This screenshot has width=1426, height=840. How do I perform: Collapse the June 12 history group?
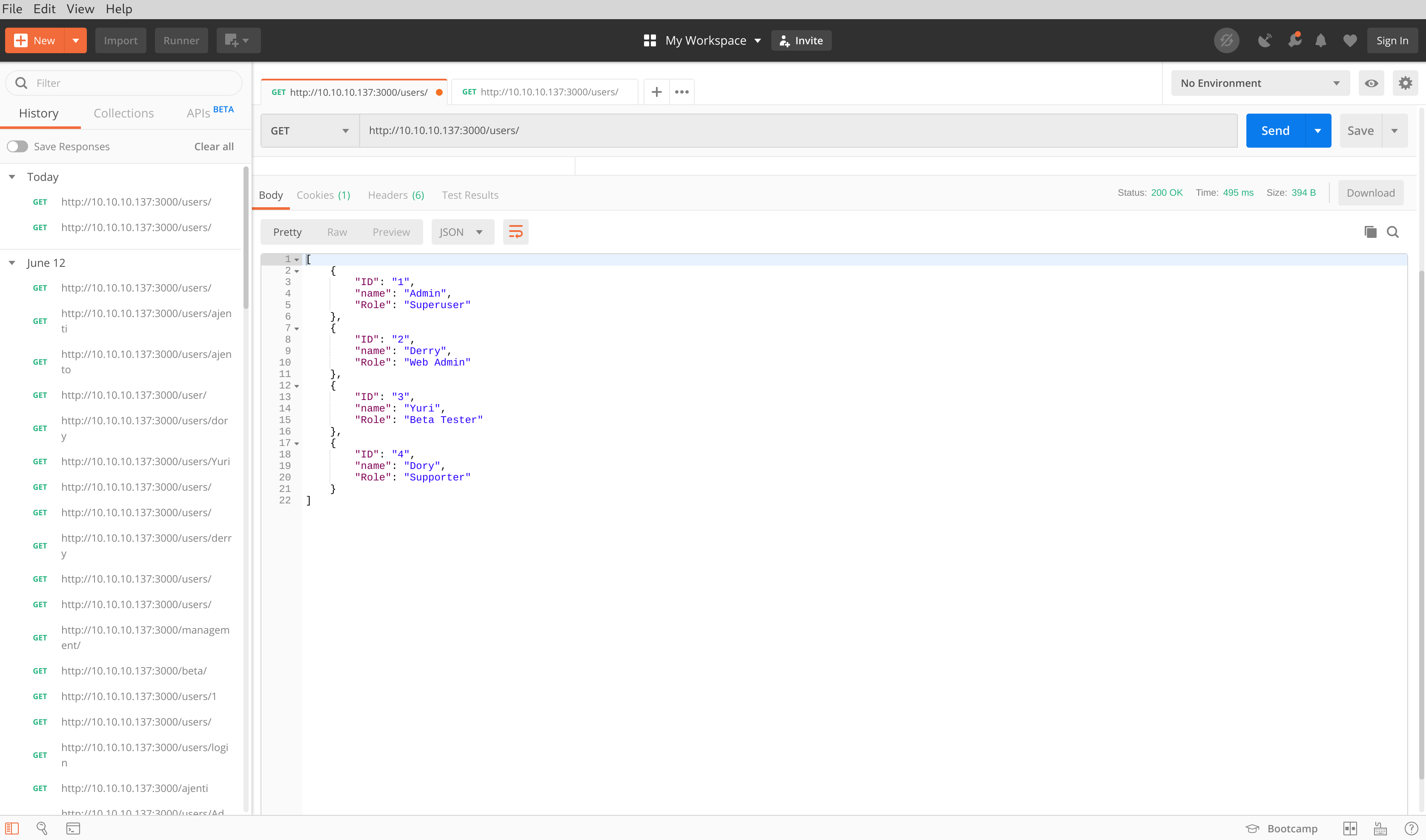[12, 263]
